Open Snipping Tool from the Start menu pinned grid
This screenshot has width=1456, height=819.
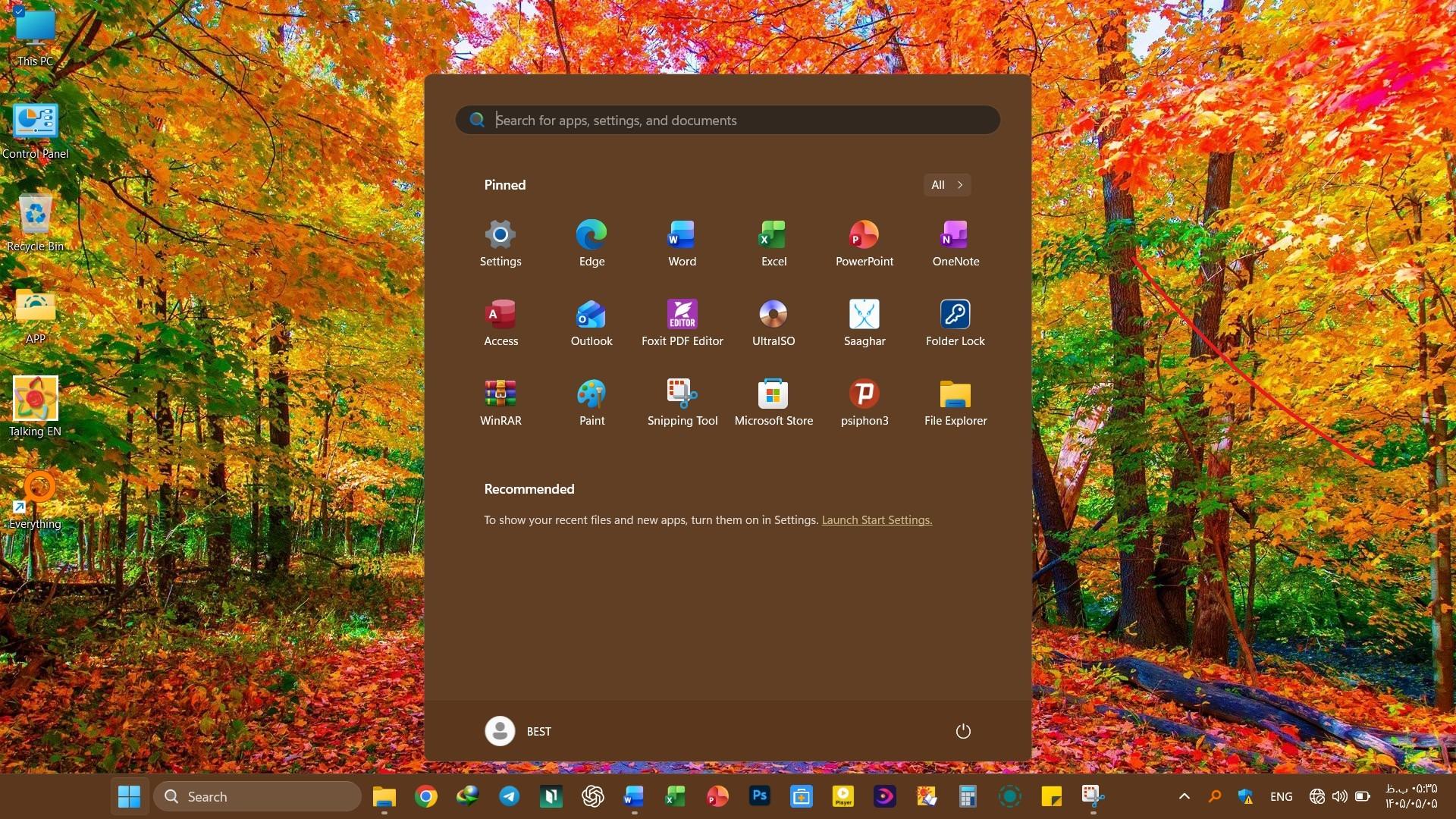pos(682,403)
